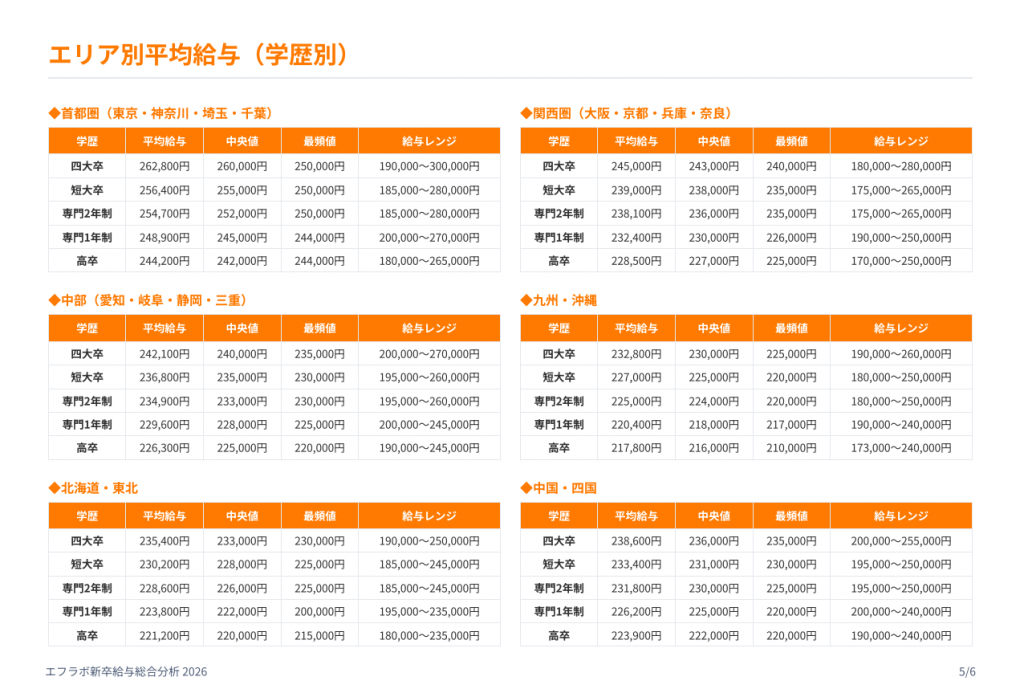
Task: Select 専門2年制 row label in 中部 table
Action: 87,401
